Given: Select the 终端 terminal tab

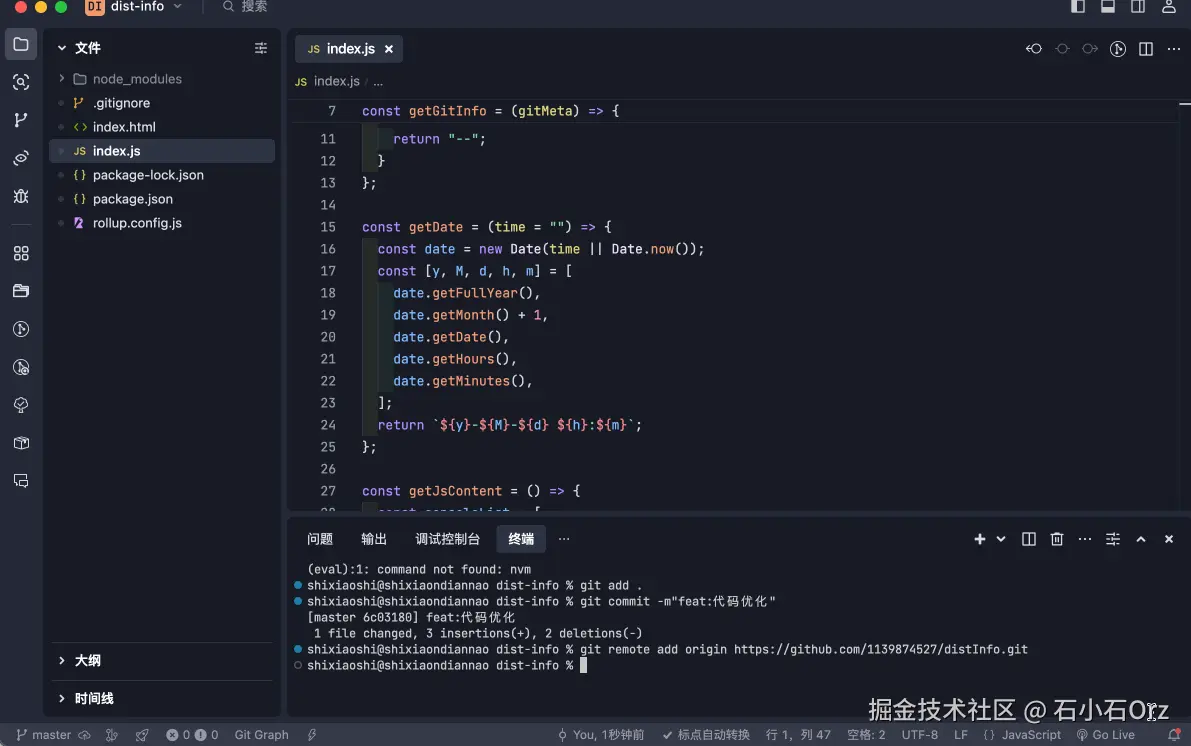Looking at the screenshot, I should pyautogui.click(x=521, y=539).
